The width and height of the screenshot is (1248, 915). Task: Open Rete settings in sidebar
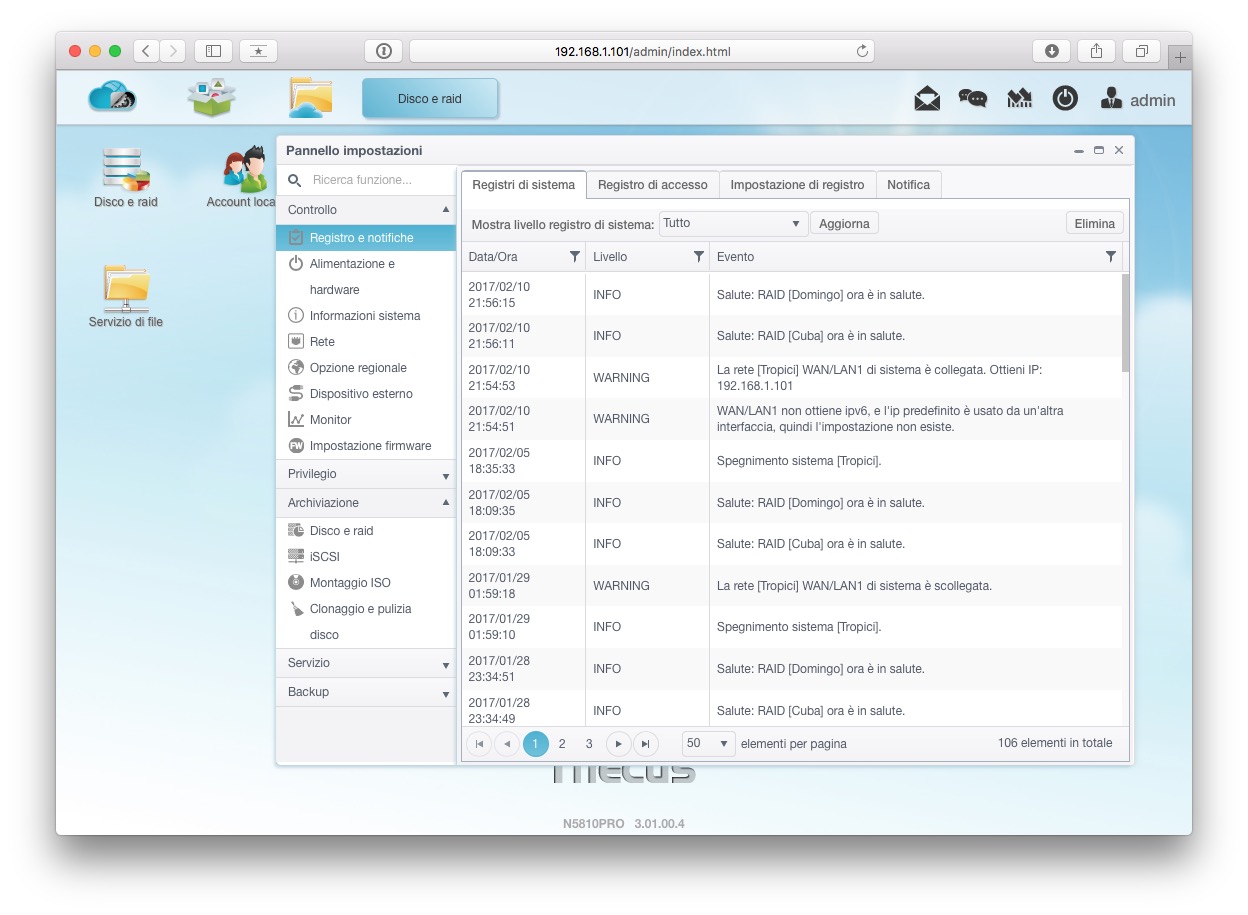pos(366,342)
